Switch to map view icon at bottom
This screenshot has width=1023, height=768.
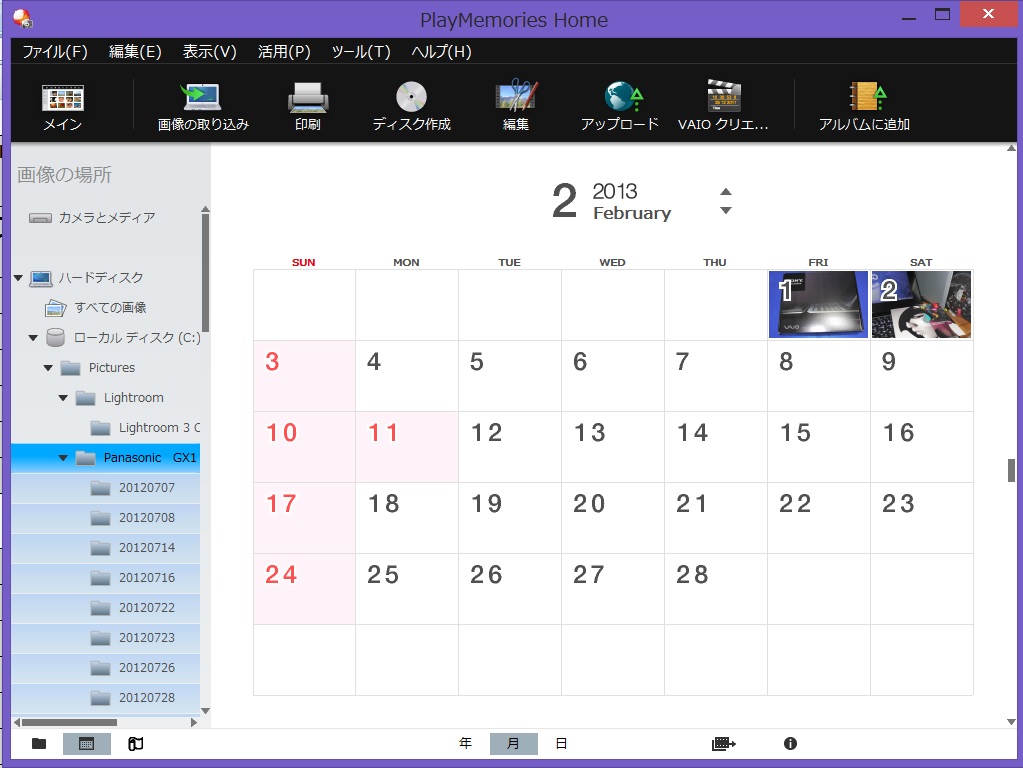pyautogui.click(x=136, y=743)
